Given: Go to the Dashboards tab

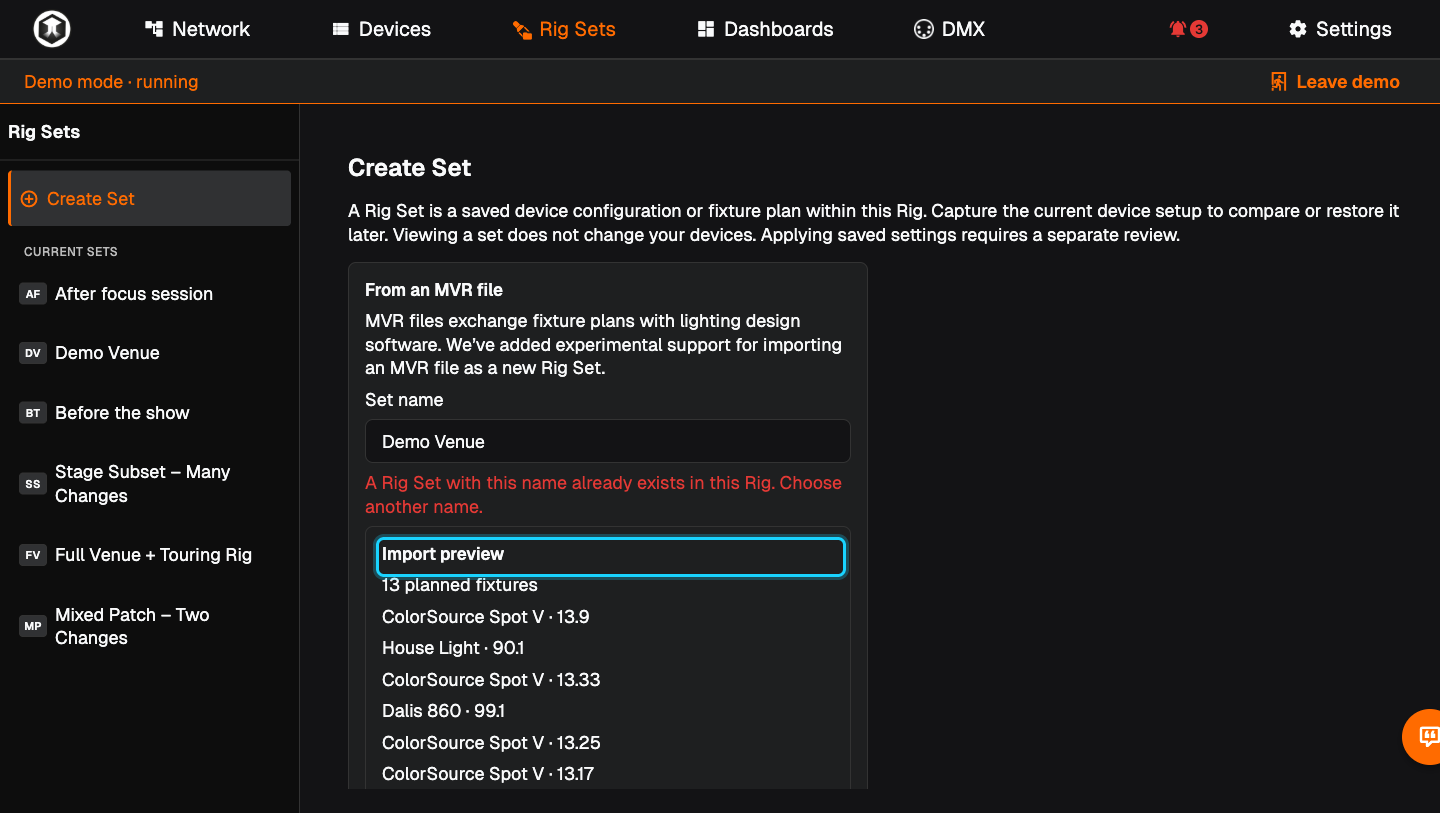Looking at the screenshot, I should (x=766, y=29).
